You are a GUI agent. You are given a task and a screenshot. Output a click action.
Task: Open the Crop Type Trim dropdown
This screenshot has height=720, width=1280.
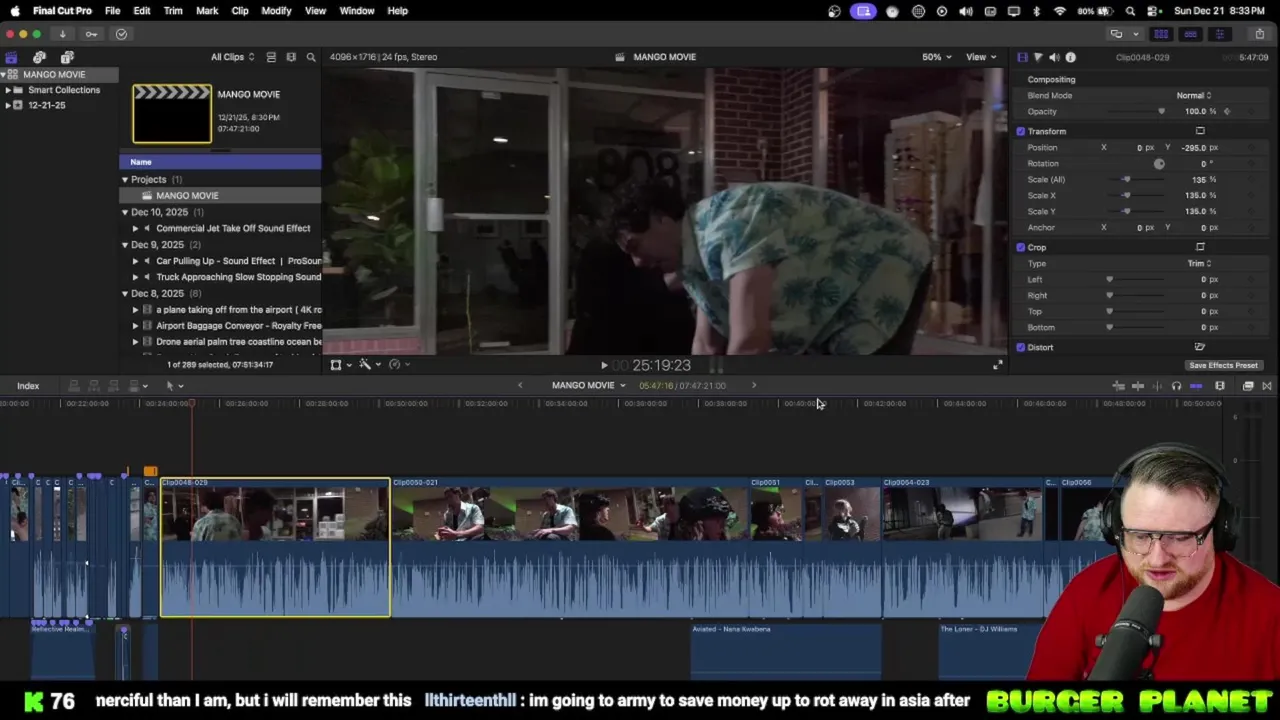coord(1199,263)
